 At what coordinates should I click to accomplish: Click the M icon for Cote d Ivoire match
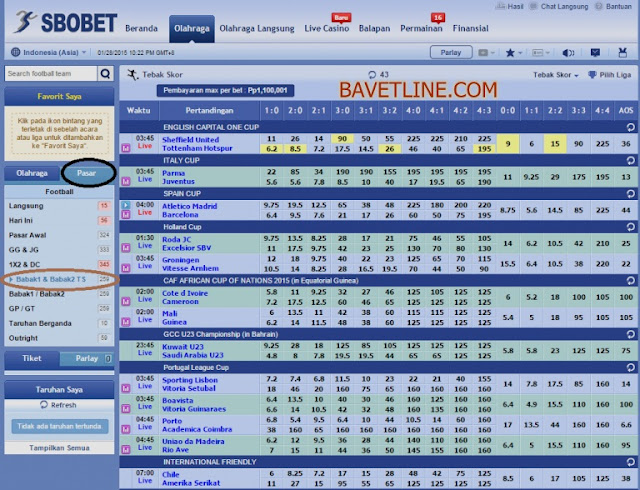[x=126, y=301]
